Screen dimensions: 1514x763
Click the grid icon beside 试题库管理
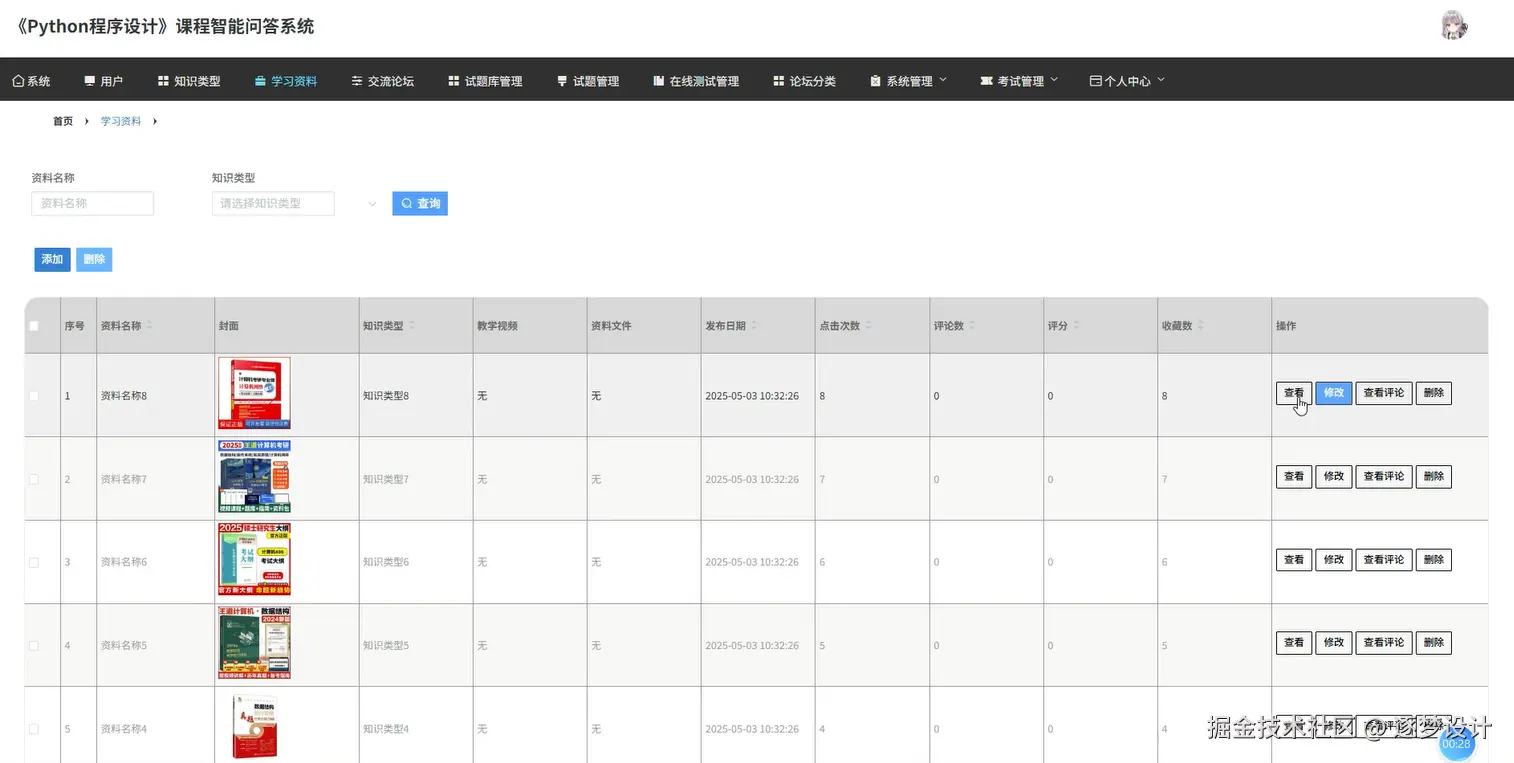coord(453,81)
